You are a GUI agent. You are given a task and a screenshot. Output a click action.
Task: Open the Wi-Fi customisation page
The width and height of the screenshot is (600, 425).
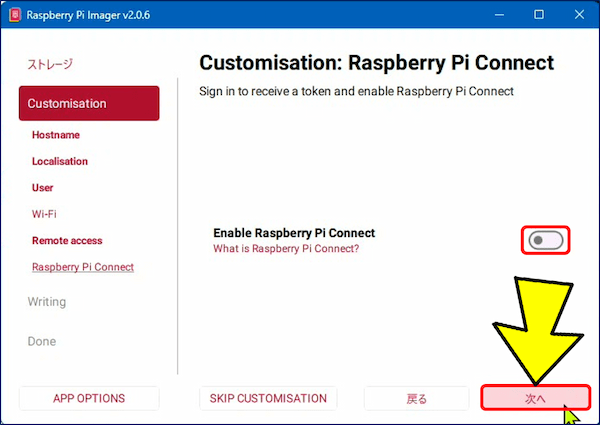pyautogui.click(x=44, y=214)
